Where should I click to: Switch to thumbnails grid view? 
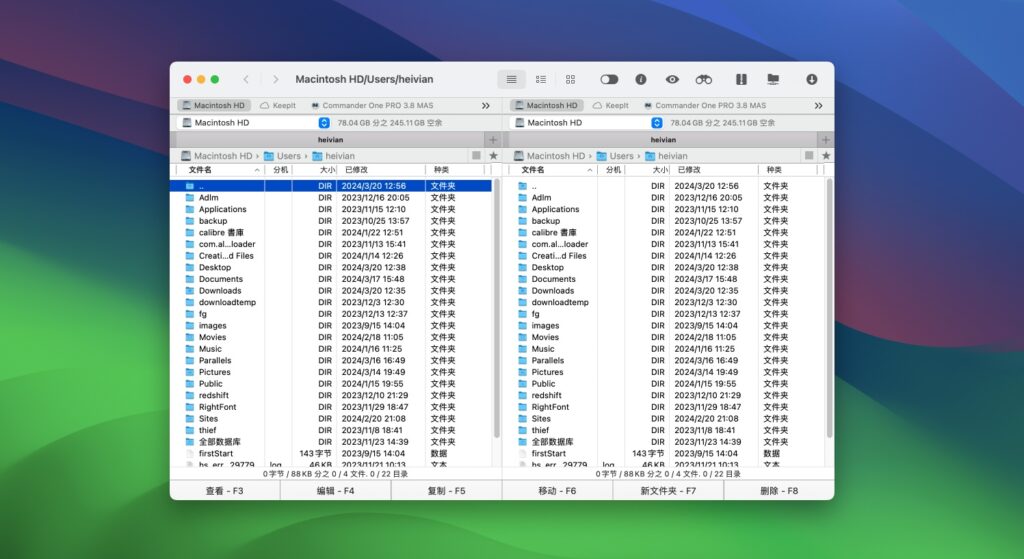(x=570, y=79)
